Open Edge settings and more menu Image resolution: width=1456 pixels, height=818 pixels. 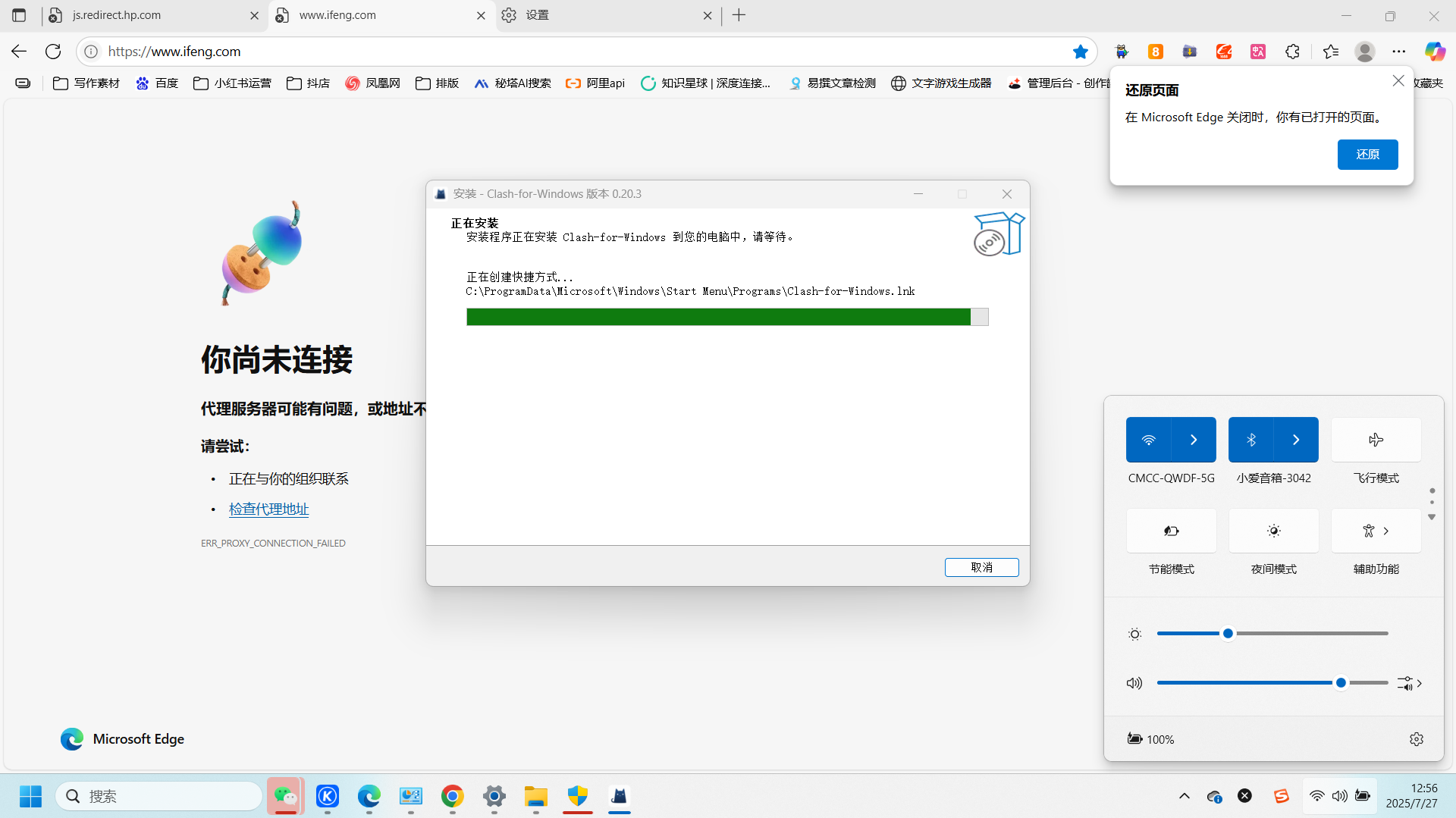pyautogui.click(x=1399, y=52)
